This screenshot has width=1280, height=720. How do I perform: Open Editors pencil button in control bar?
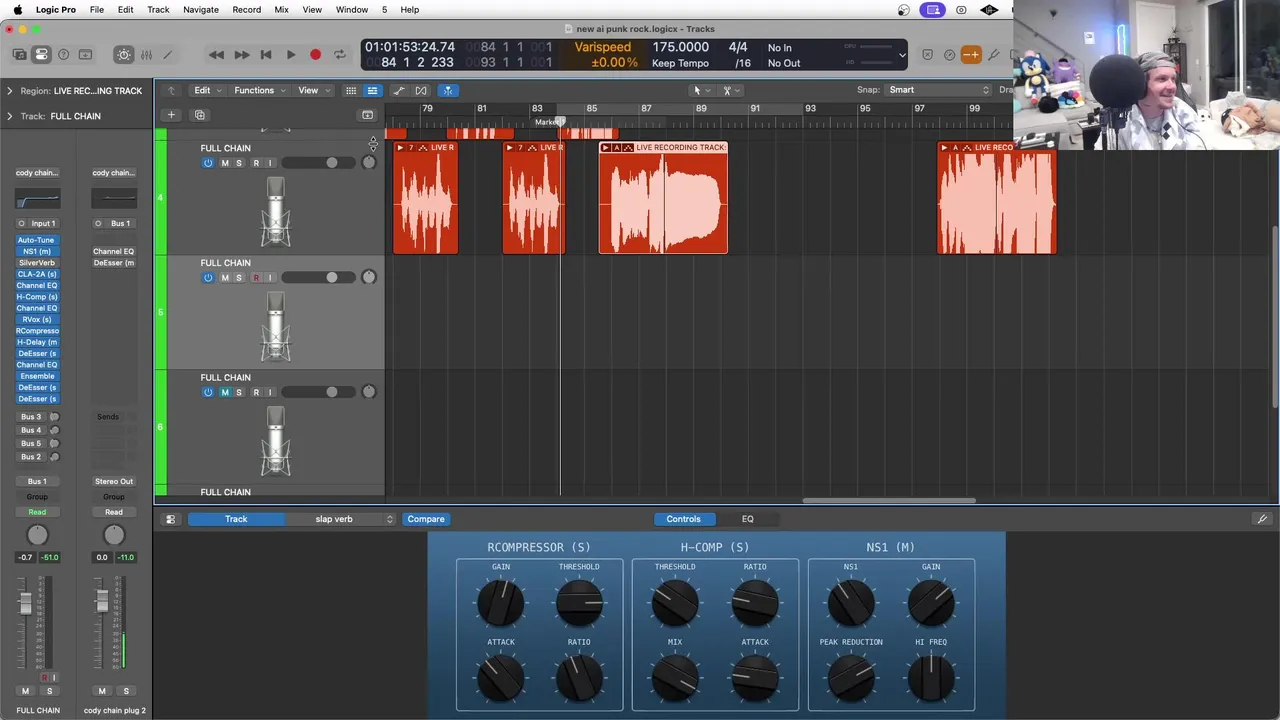point(168,54)
